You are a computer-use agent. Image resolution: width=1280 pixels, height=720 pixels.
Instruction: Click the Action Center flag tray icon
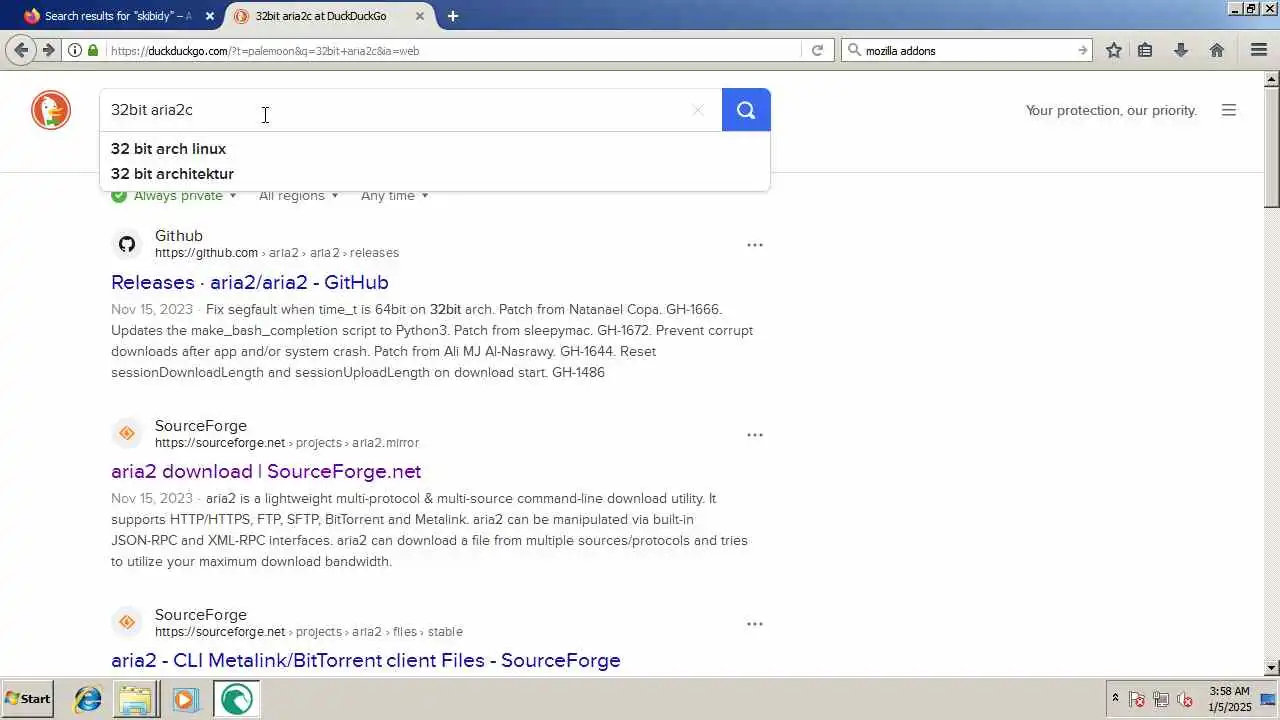pos(1137,700)
